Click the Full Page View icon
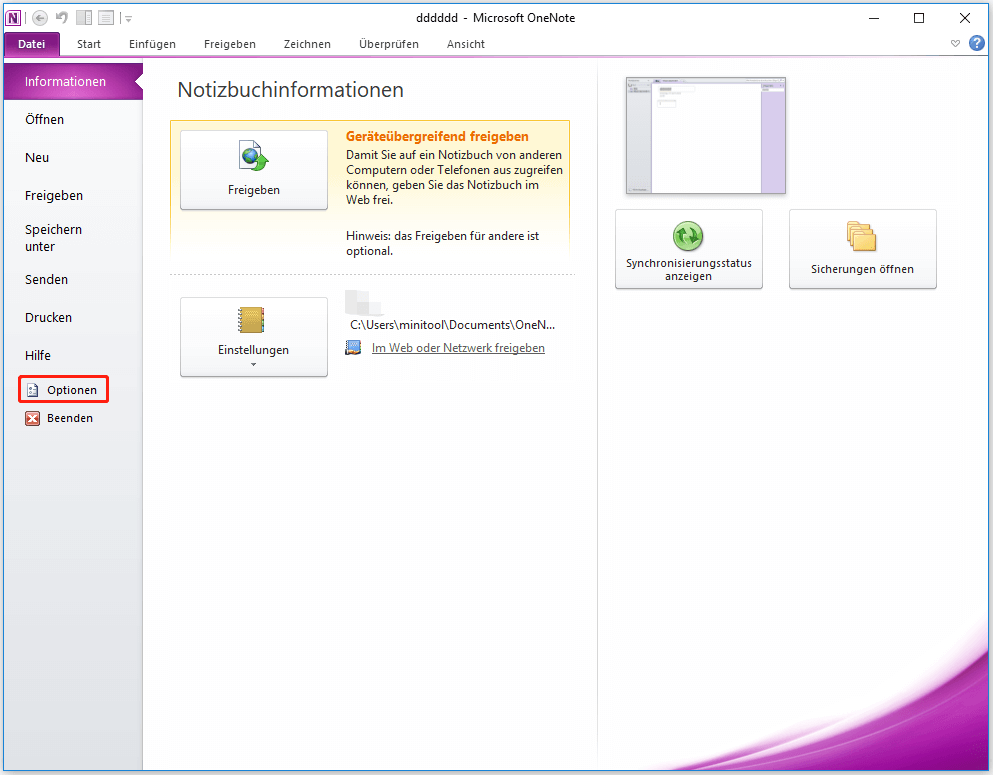 [x=106, y=18]
